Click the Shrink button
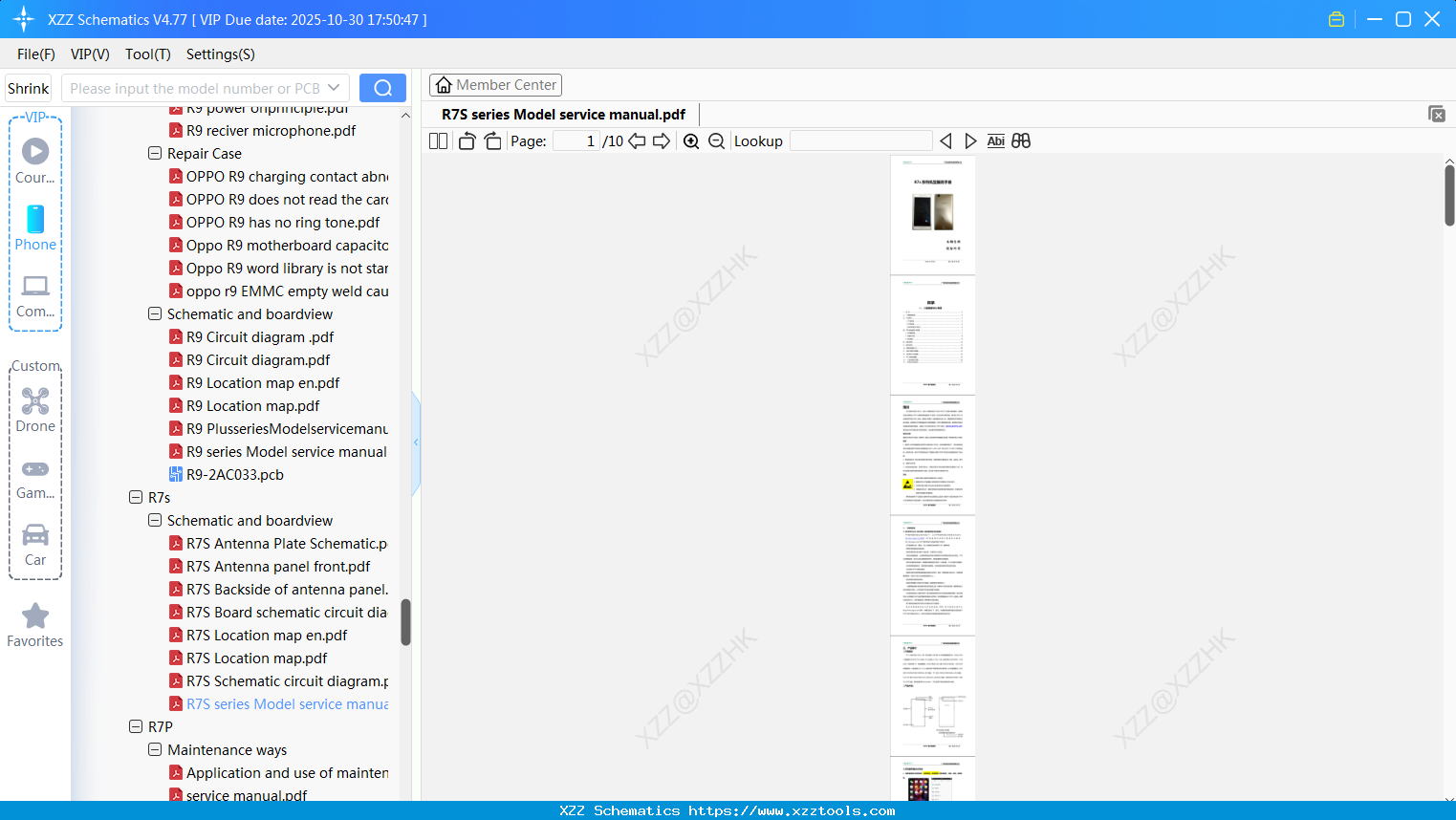 (x=29, y=88)
